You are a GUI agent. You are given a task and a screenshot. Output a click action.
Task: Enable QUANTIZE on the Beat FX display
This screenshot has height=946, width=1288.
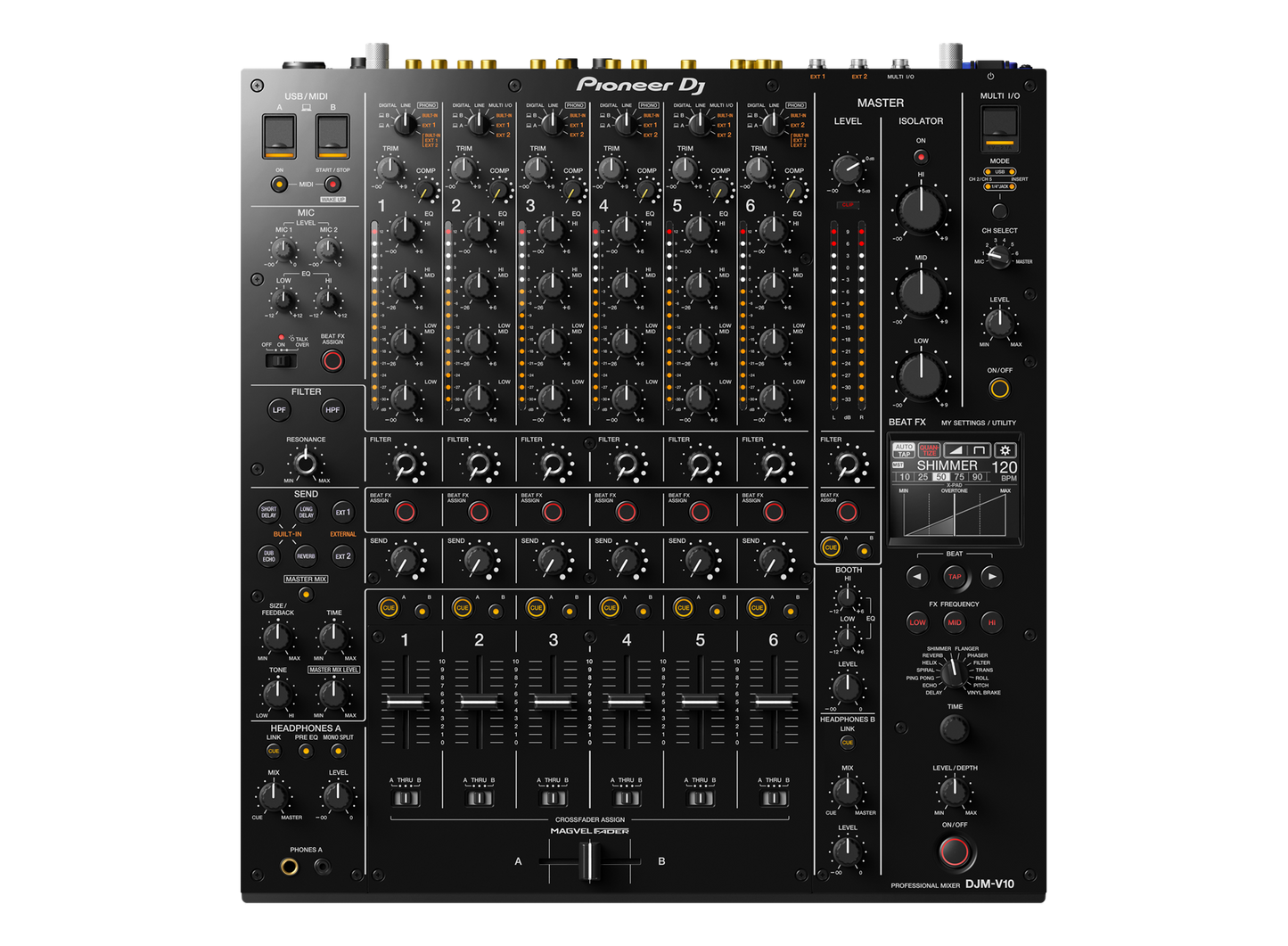pos(929,449)
